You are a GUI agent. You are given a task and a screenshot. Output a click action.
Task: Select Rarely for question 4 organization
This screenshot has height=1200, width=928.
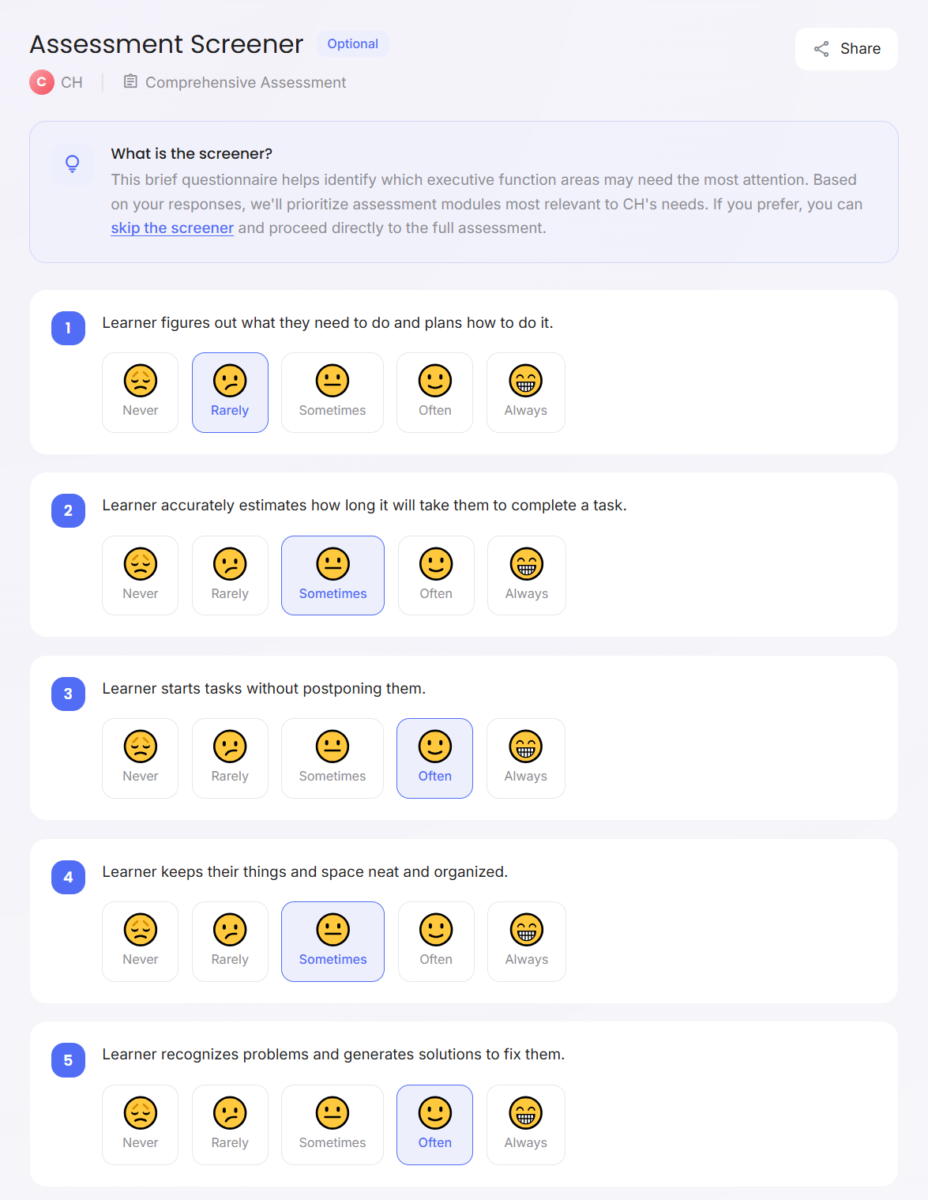point(230,941)
